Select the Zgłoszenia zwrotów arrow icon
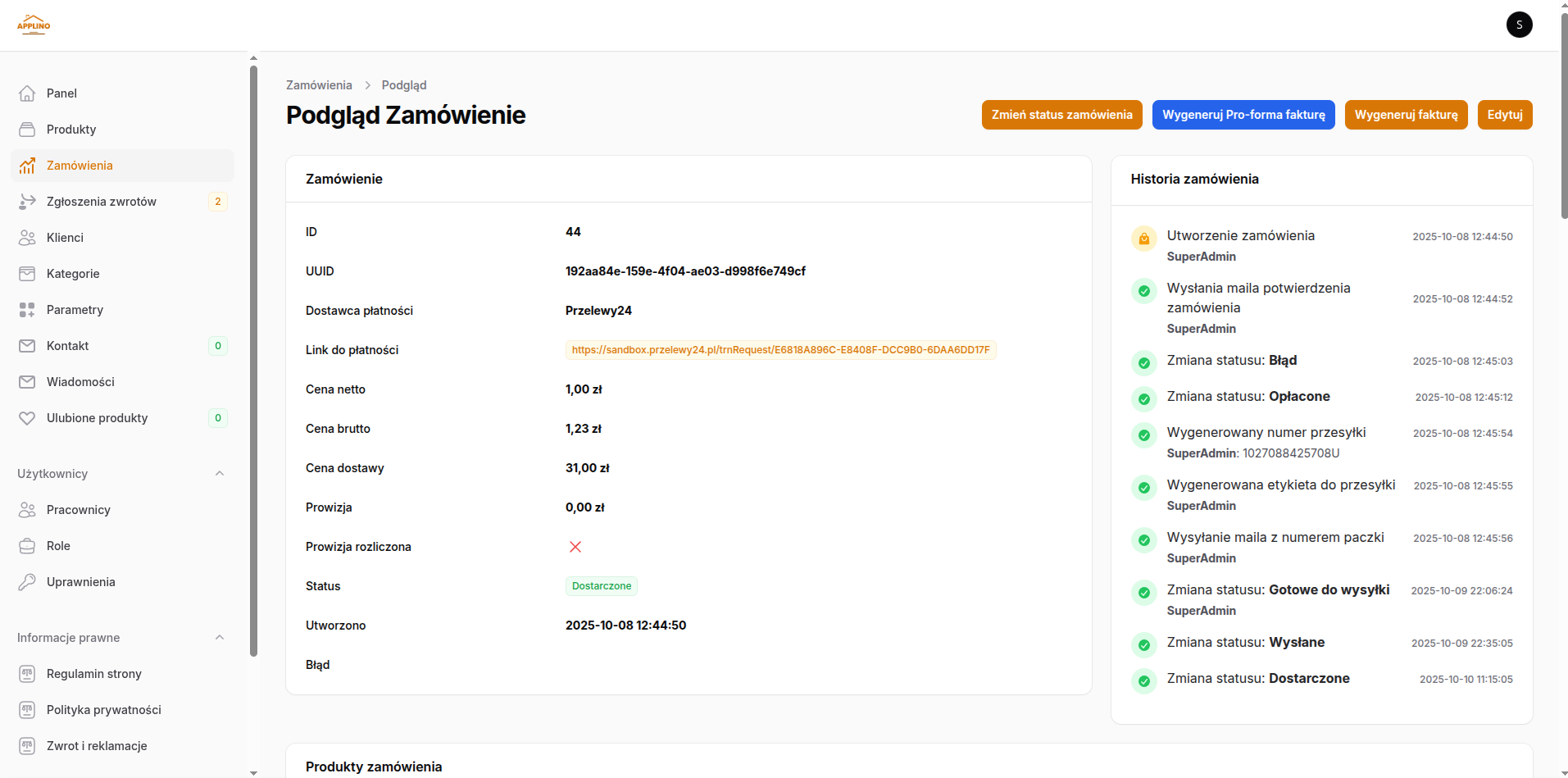This screenshot has width=1568, height=778. click(27, 202)
